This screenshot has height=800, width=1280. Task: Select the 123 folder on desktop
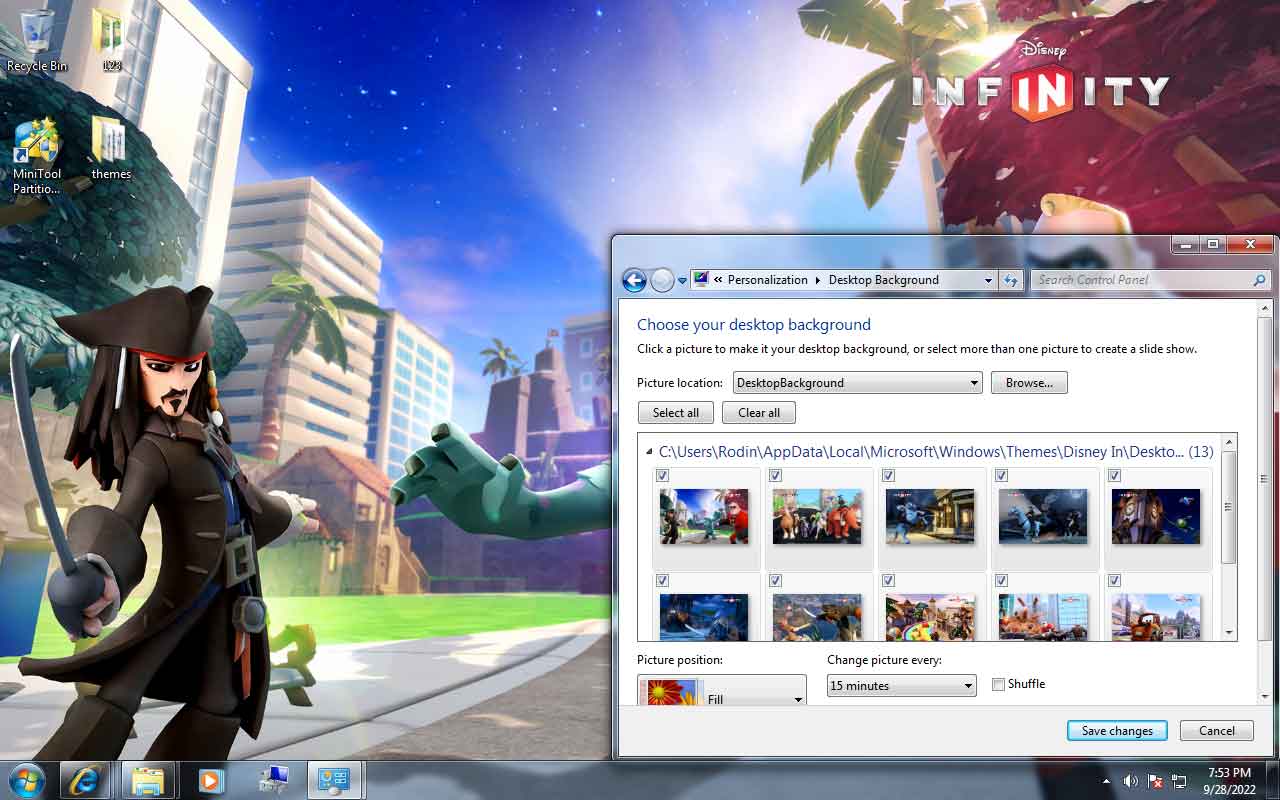pyautogui.click(x=111, y=40)
